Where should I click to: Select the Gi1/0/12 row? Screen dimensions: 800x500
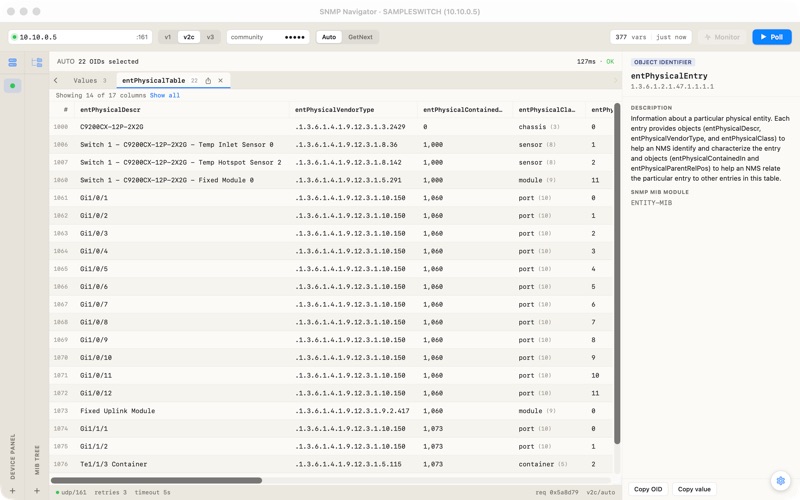tap(332, 393)
